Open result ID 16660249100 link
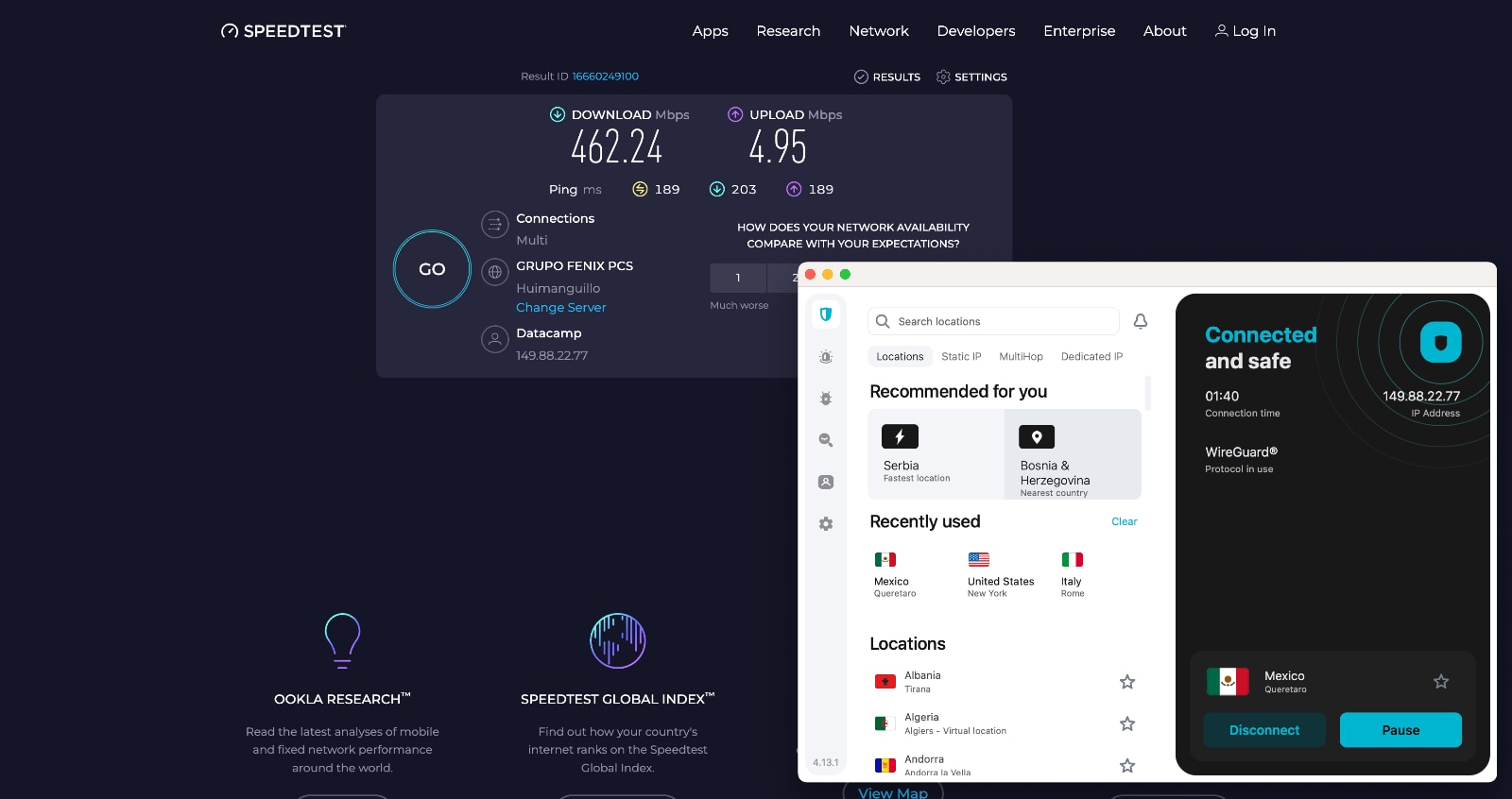This screenshot has width=1512, height=799. [x=605, y=76]
